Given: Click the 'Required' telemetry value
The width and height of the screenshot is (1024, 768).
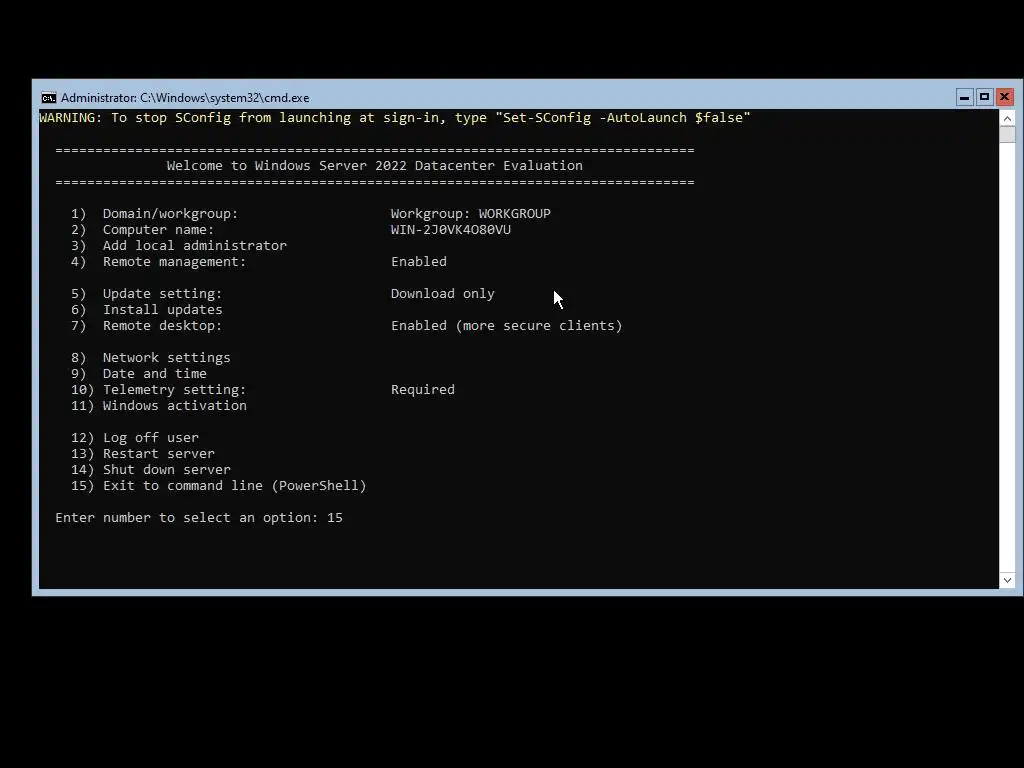Looking at the screenshot, I should (x=423, y=390).
